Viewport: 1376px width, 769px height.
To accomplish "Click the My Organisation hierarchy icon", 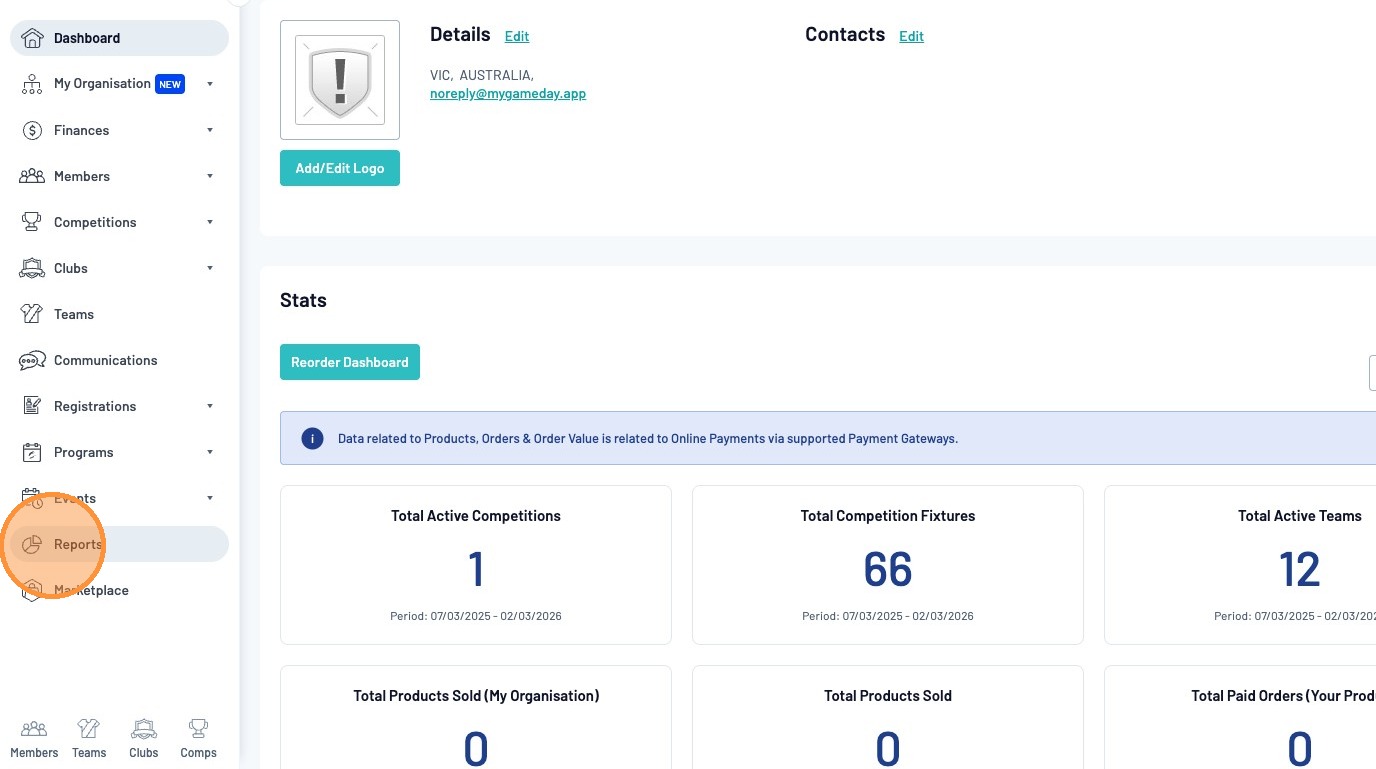I will (x=32, y=84).
